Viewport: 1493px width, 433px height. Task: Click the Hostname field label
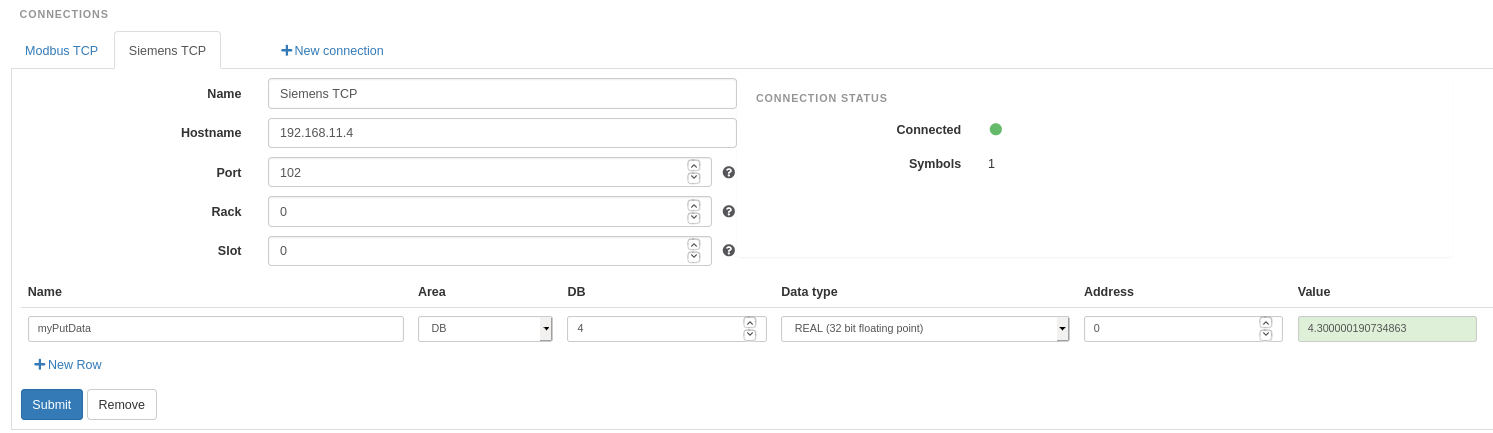(x=211, y=133)
